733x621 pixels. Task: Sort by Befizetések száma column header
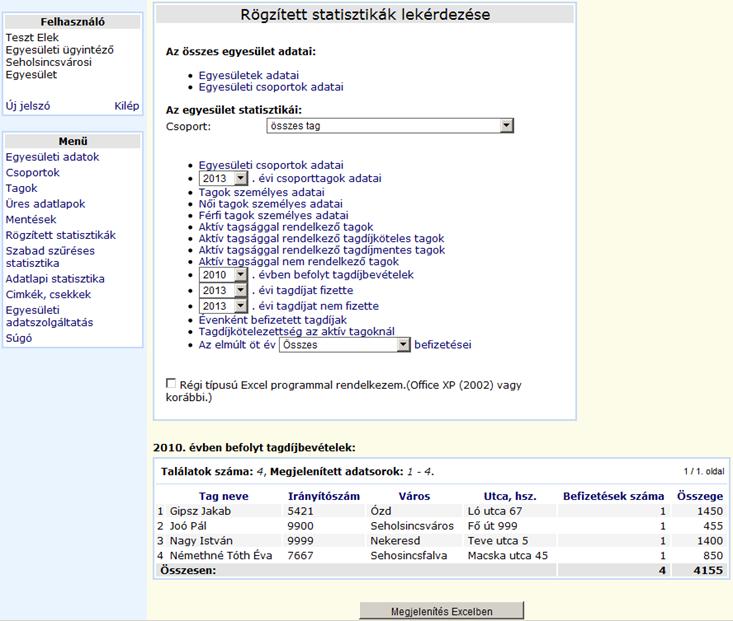613,496
